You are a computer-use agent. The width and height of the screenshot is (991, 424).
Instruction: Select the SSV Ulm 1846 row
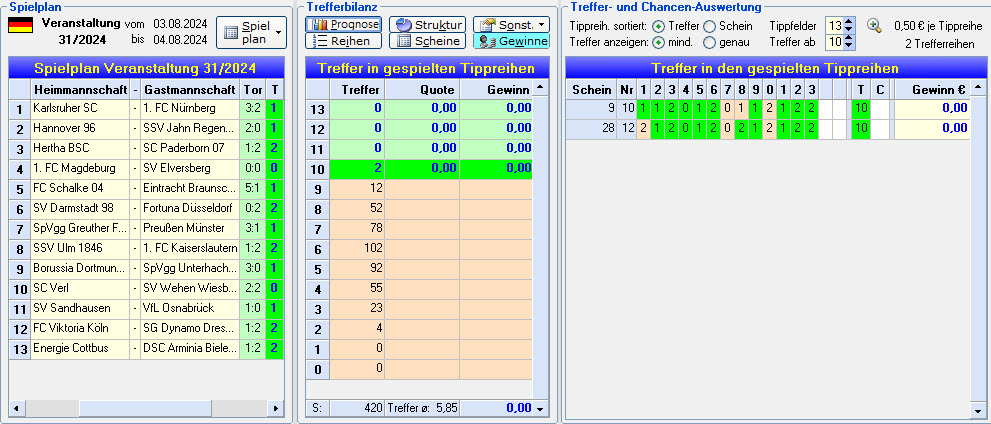pos(147,248)
